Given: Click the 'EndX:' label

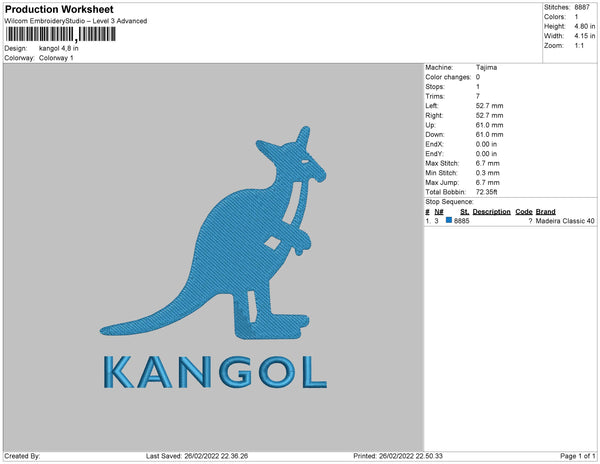Looking at the screenshot, I should (434, 144).
